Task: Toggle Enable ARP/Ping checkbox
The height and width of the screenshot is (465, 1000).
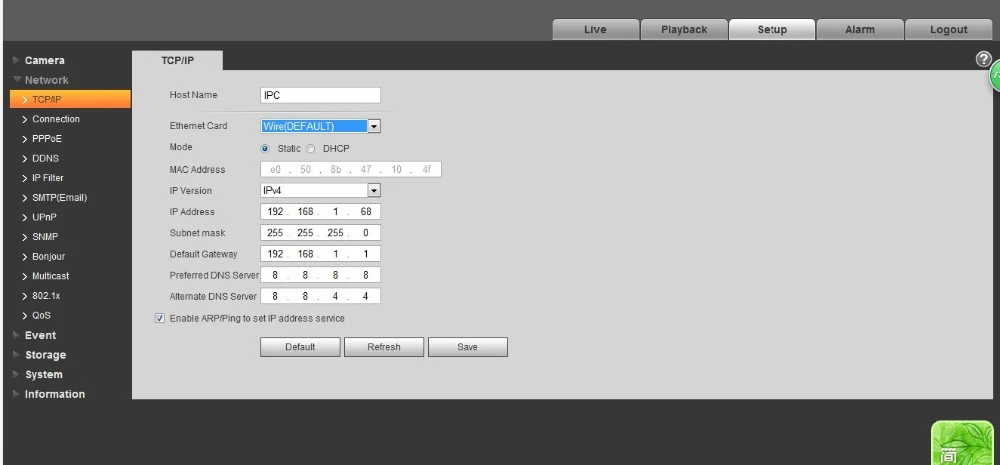Action: 160,318
